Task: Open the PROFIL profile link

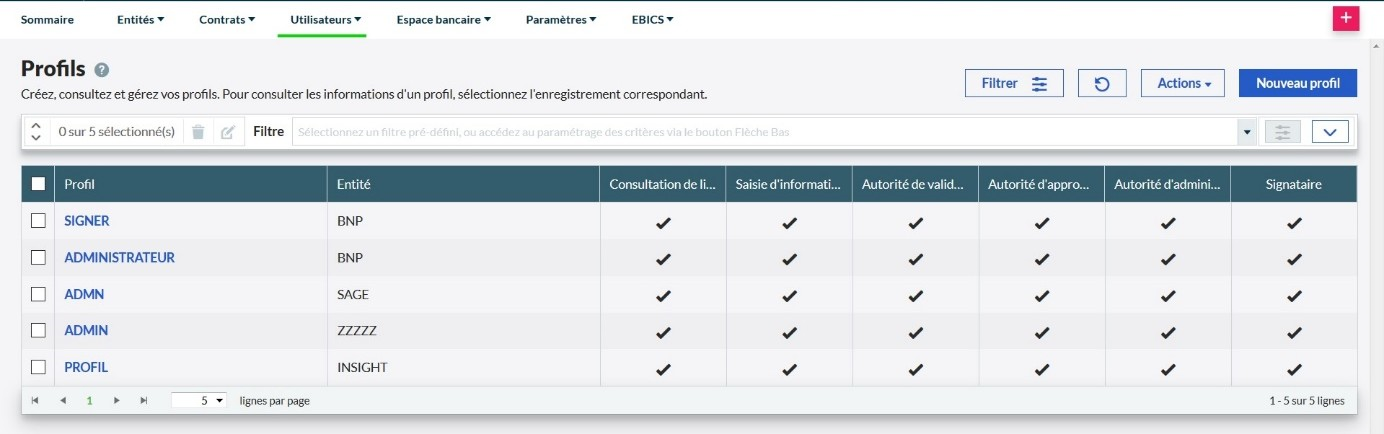Action: tap(86, 367)
